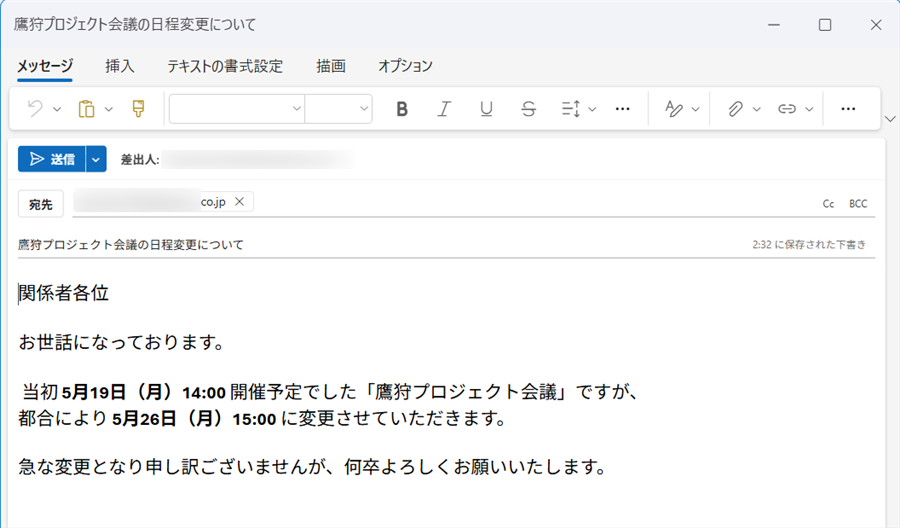Click the styles pen icon
The image size is (900, 528).
click(x=675, y=109)
